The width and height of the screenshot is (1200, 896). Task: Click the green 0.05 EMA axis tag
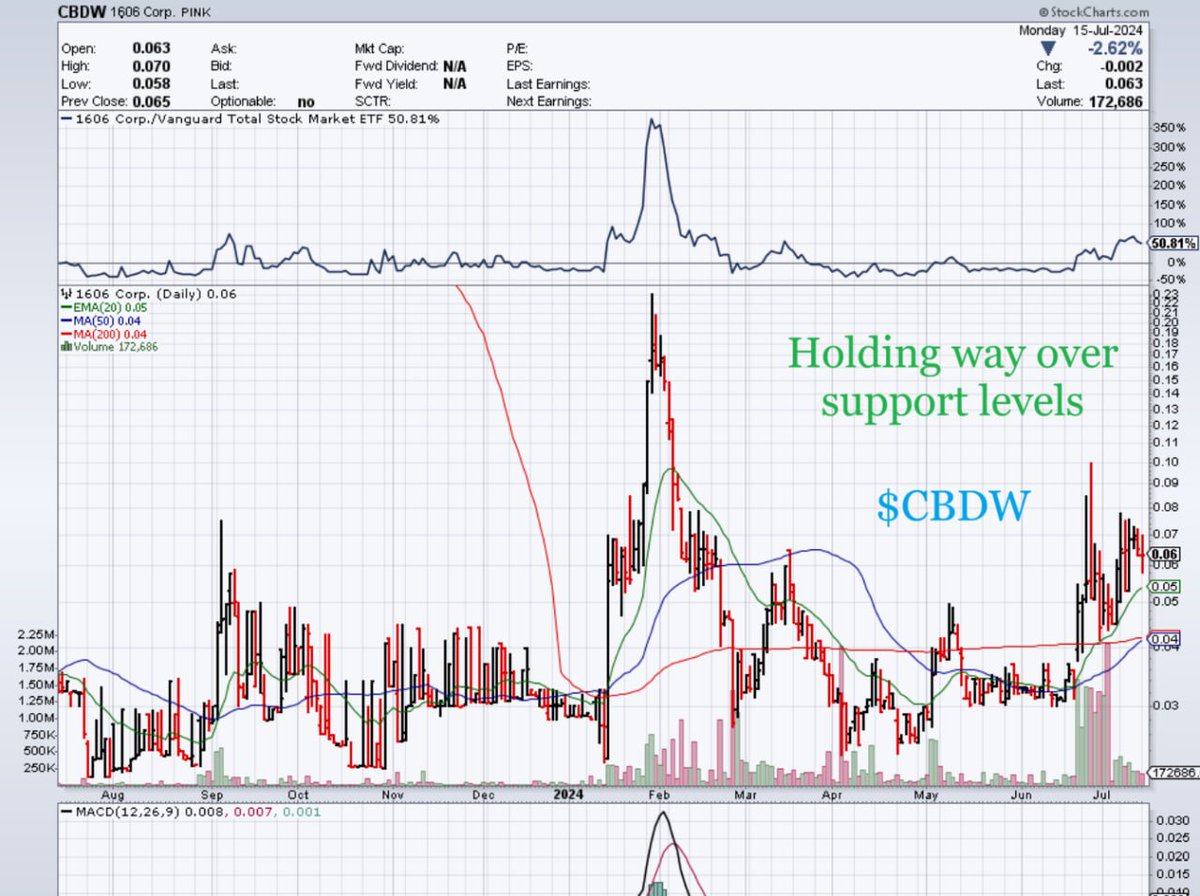(x=1166, y=586)
